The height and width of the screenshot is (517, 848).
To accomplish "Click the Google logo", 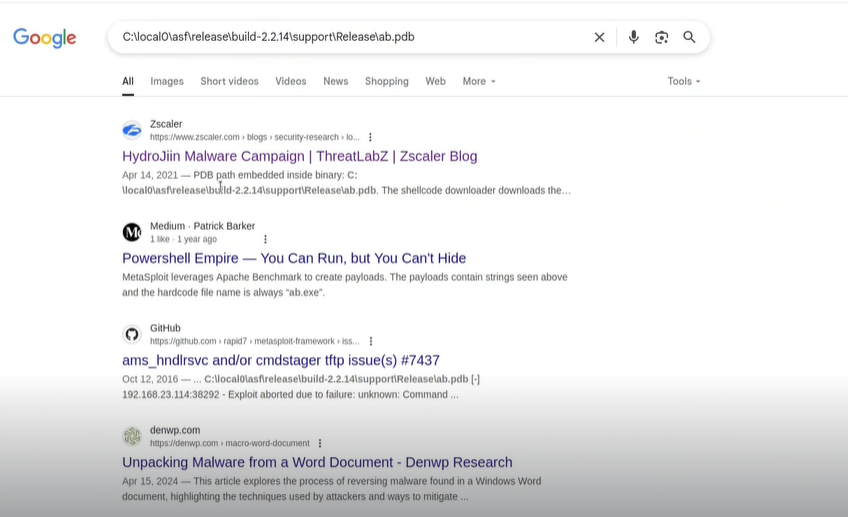I will coord(44,38).
